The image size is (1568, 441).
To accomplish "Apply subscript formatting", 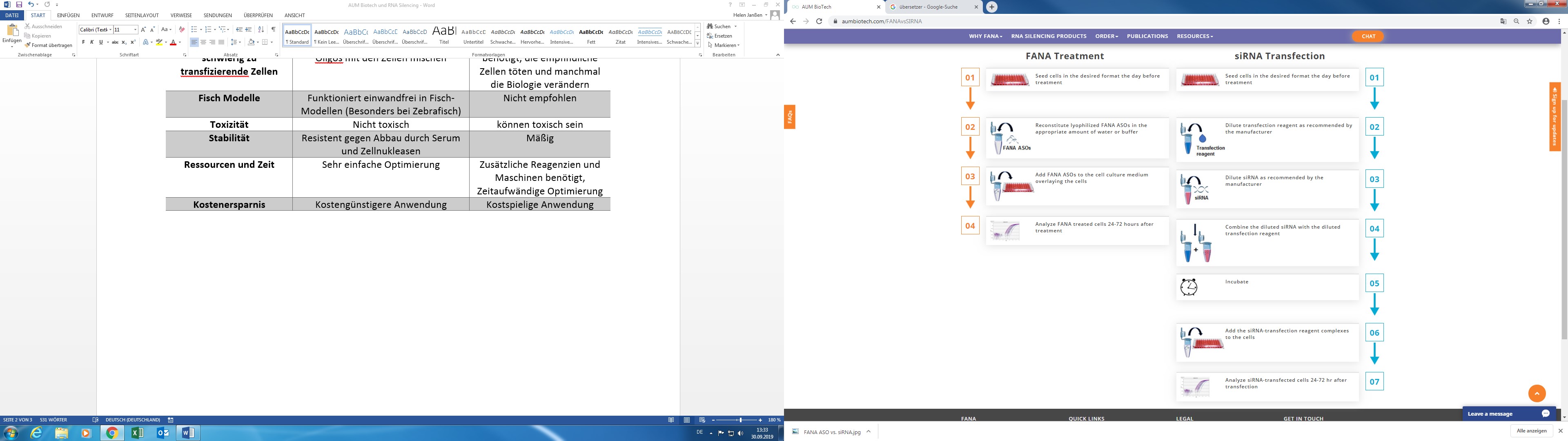I will tap(124, 42).
